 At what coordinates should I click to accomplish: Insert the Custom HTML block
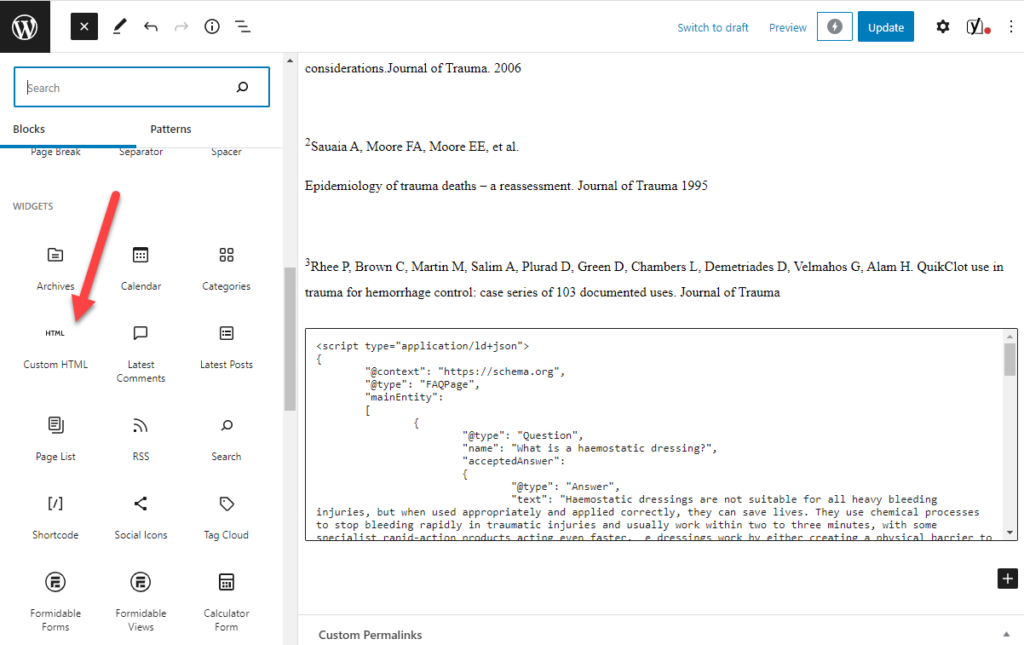click(56, 345)
